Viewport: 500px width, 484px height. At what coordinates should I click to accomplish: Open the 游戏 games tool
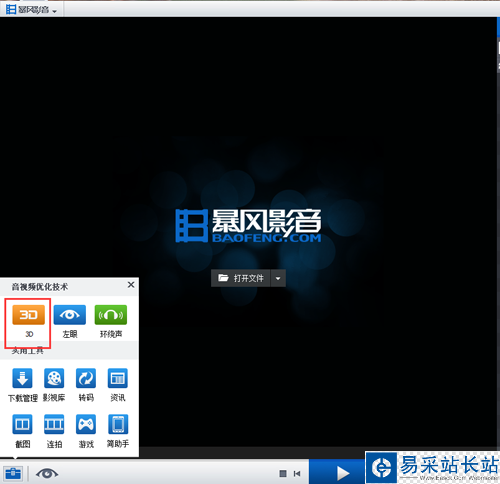pos(86,424)
